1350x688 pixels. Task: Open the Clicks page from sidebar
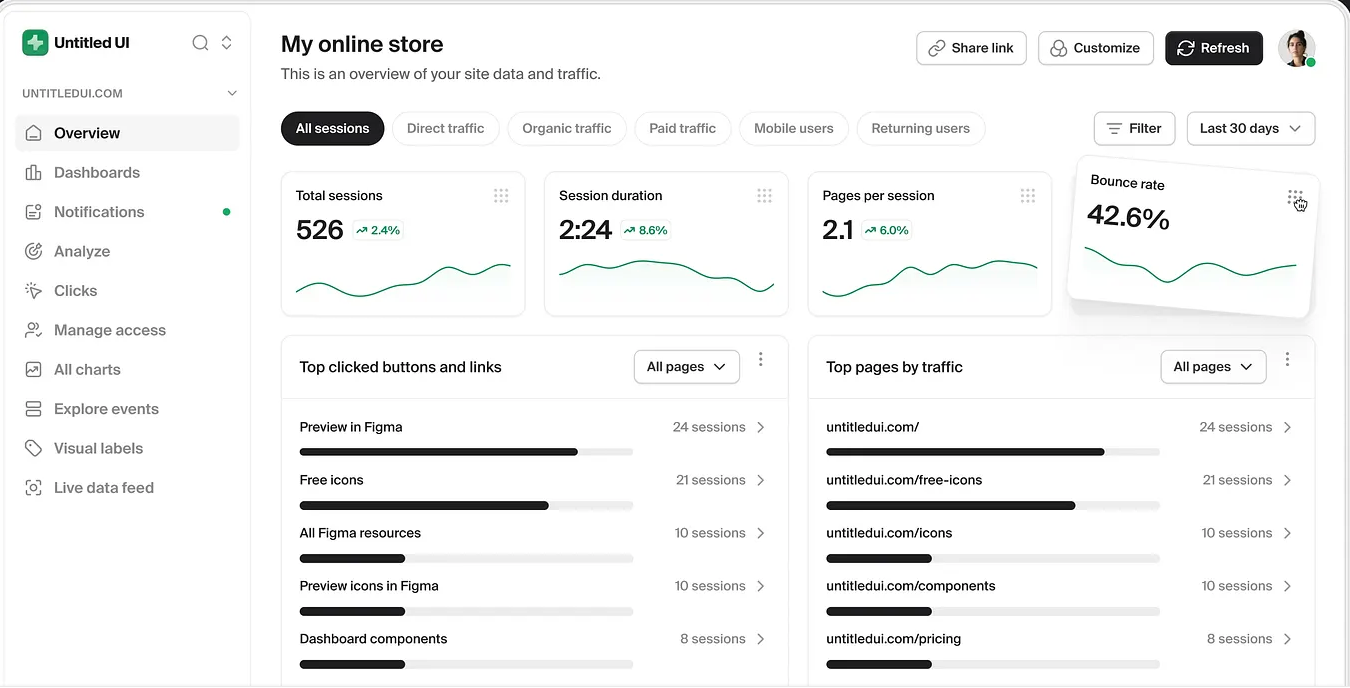coord(75,291)
